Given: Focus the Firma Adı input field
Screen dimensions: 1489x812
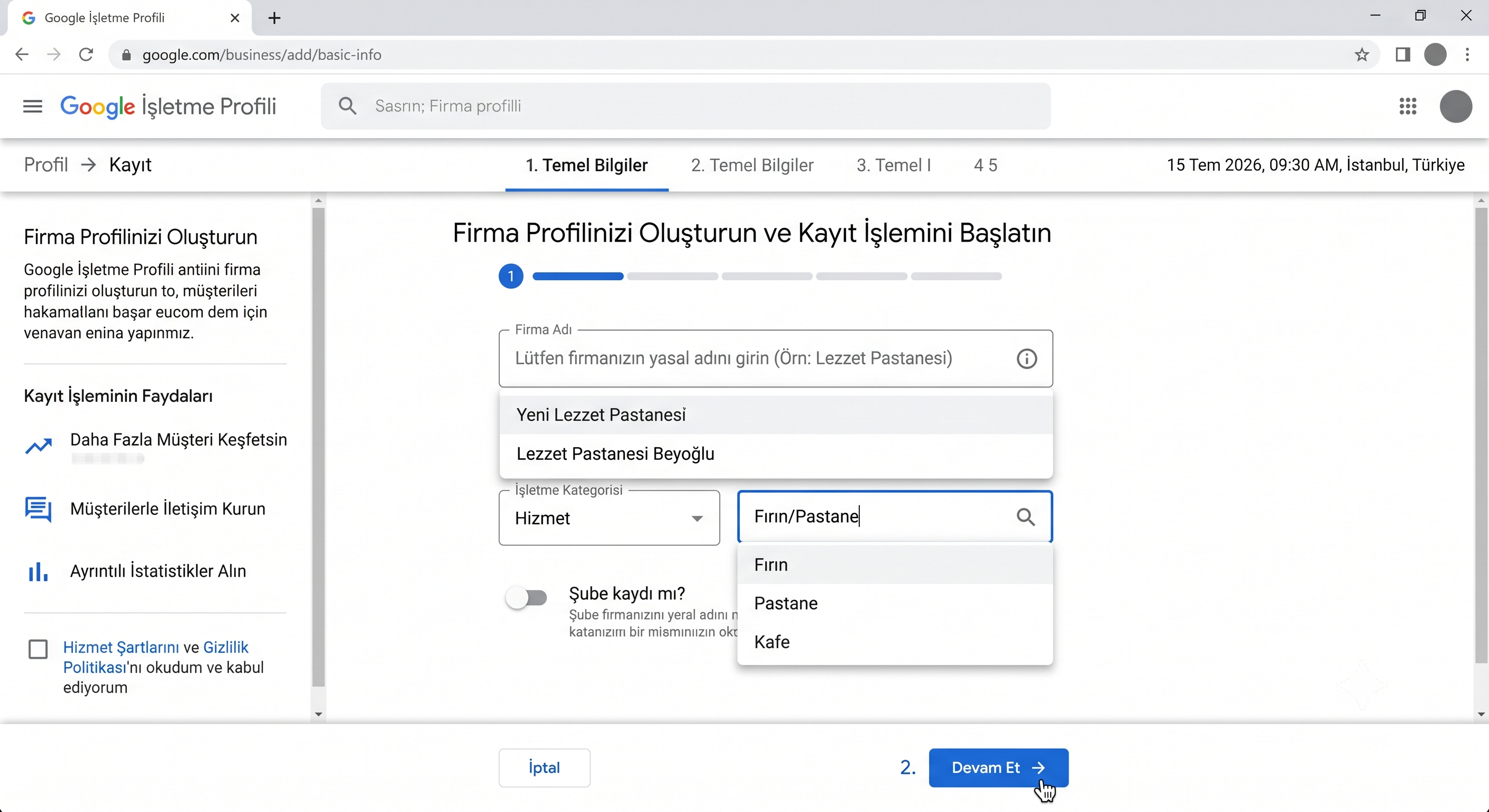Looking at the screenshot, I should [776, 358].
